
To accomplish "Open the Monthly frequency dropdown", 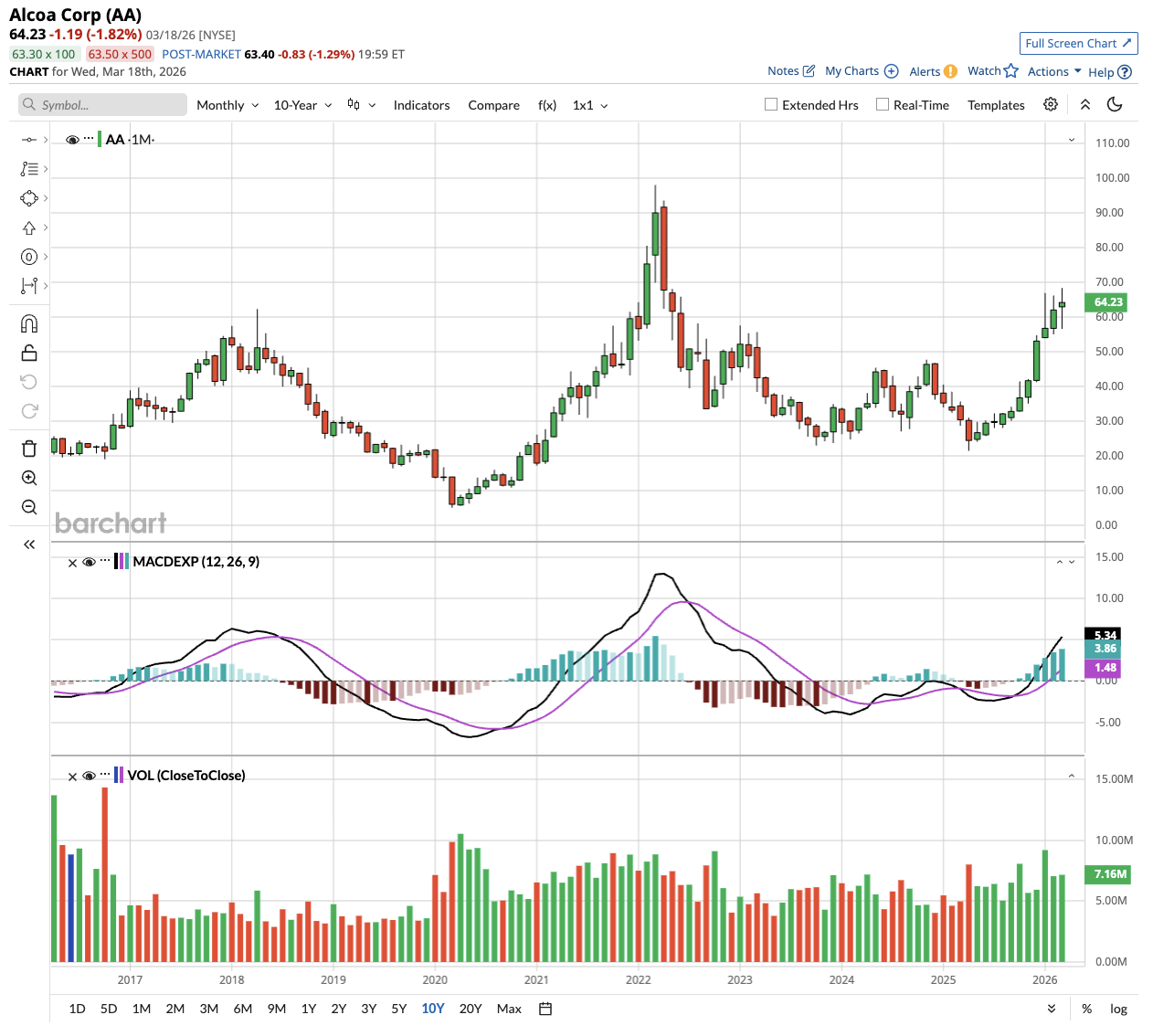I will (227, 105).
